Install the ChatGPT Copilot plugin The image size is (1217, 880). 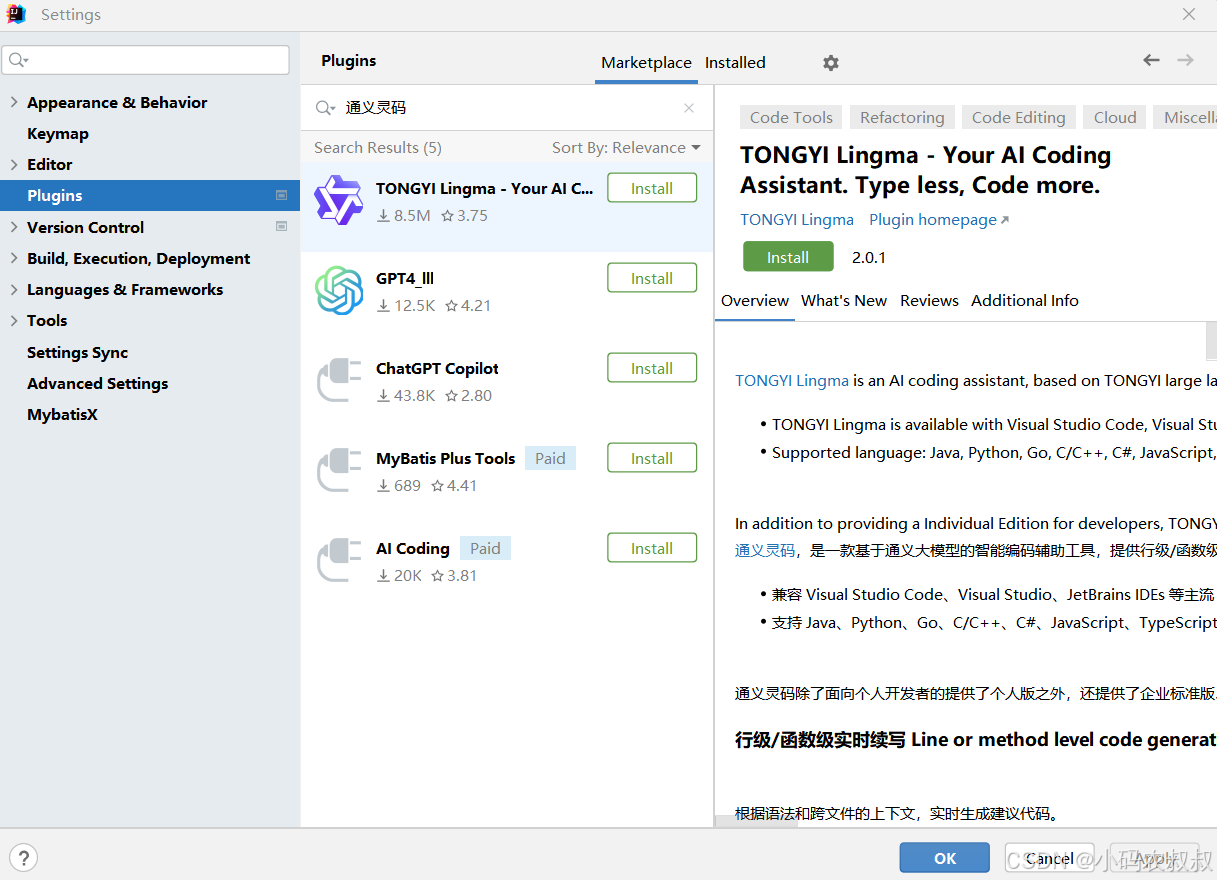652,368
